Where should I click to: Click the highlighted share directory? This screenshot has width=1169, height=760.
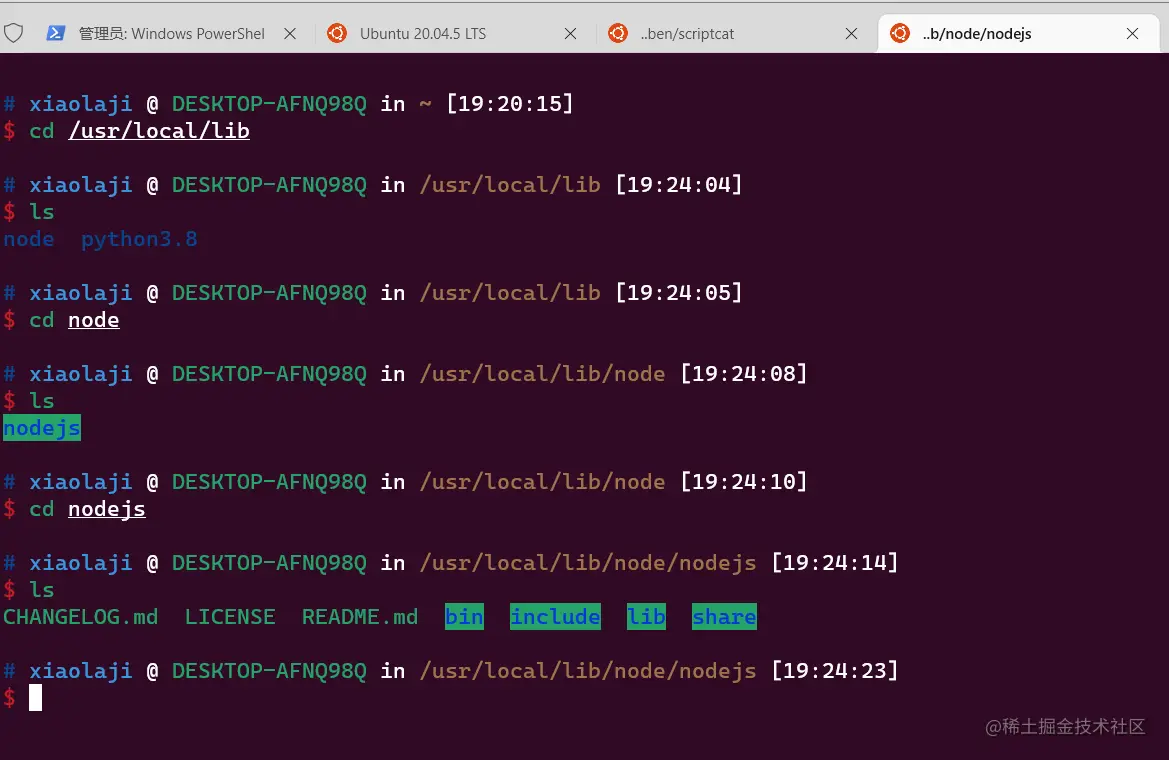(x=724, y=617)
